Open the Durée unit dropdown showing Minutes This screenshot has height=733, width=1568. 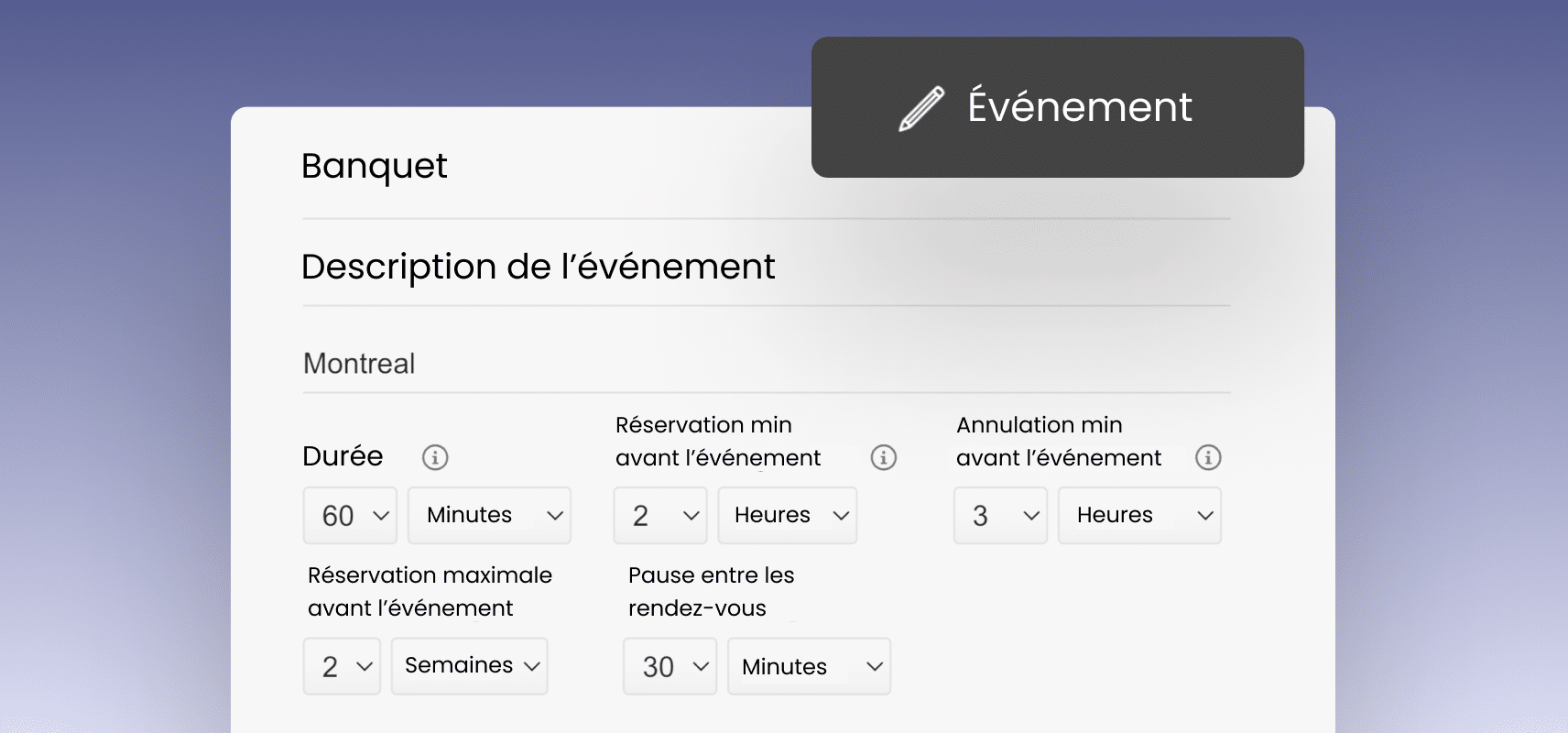[489, 515]
